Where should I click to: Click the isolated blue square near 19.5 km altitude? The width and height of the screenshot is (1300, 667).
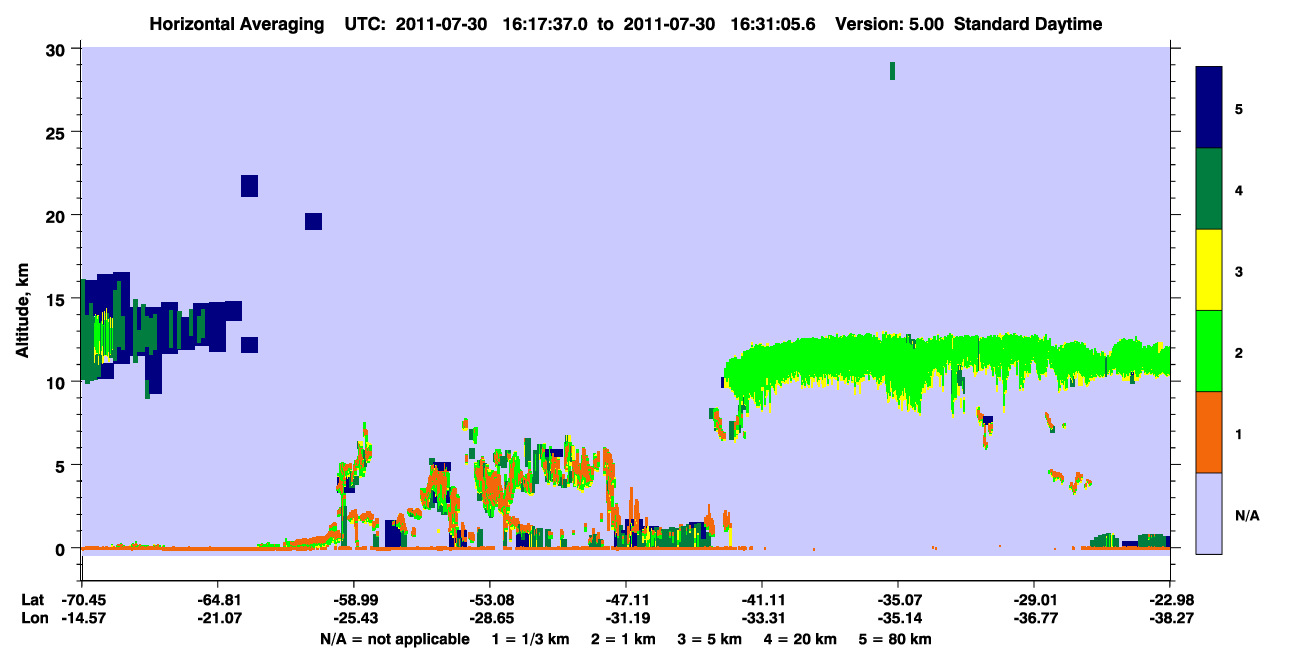point(313,221)
